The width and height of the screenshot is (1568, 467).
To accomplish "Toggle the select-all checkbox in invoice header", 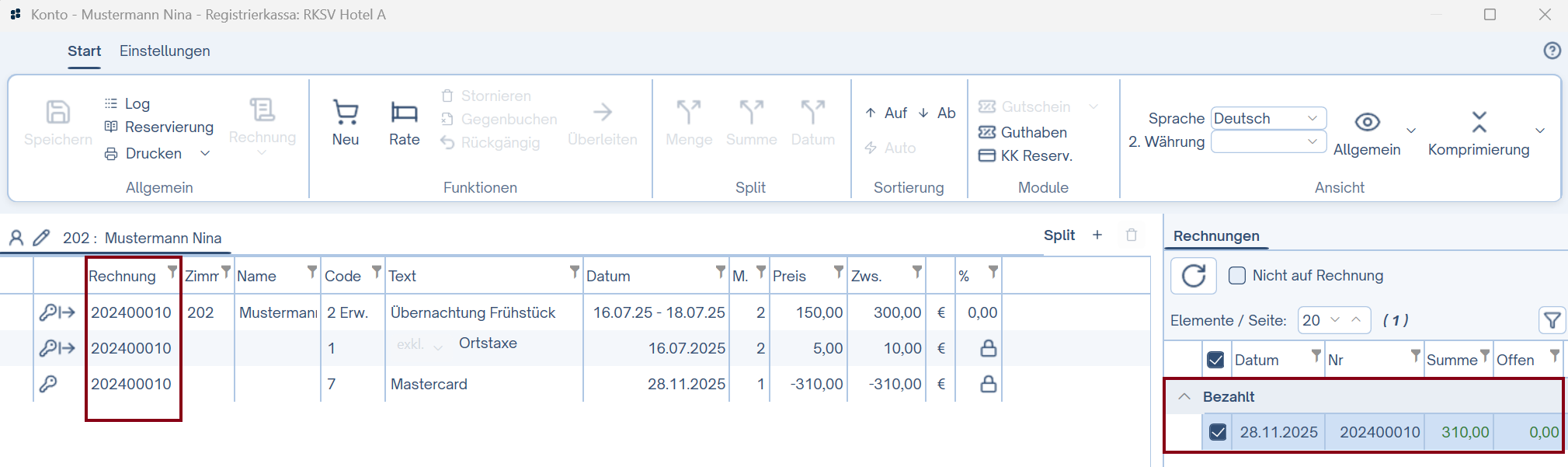I will [1216, 360].
